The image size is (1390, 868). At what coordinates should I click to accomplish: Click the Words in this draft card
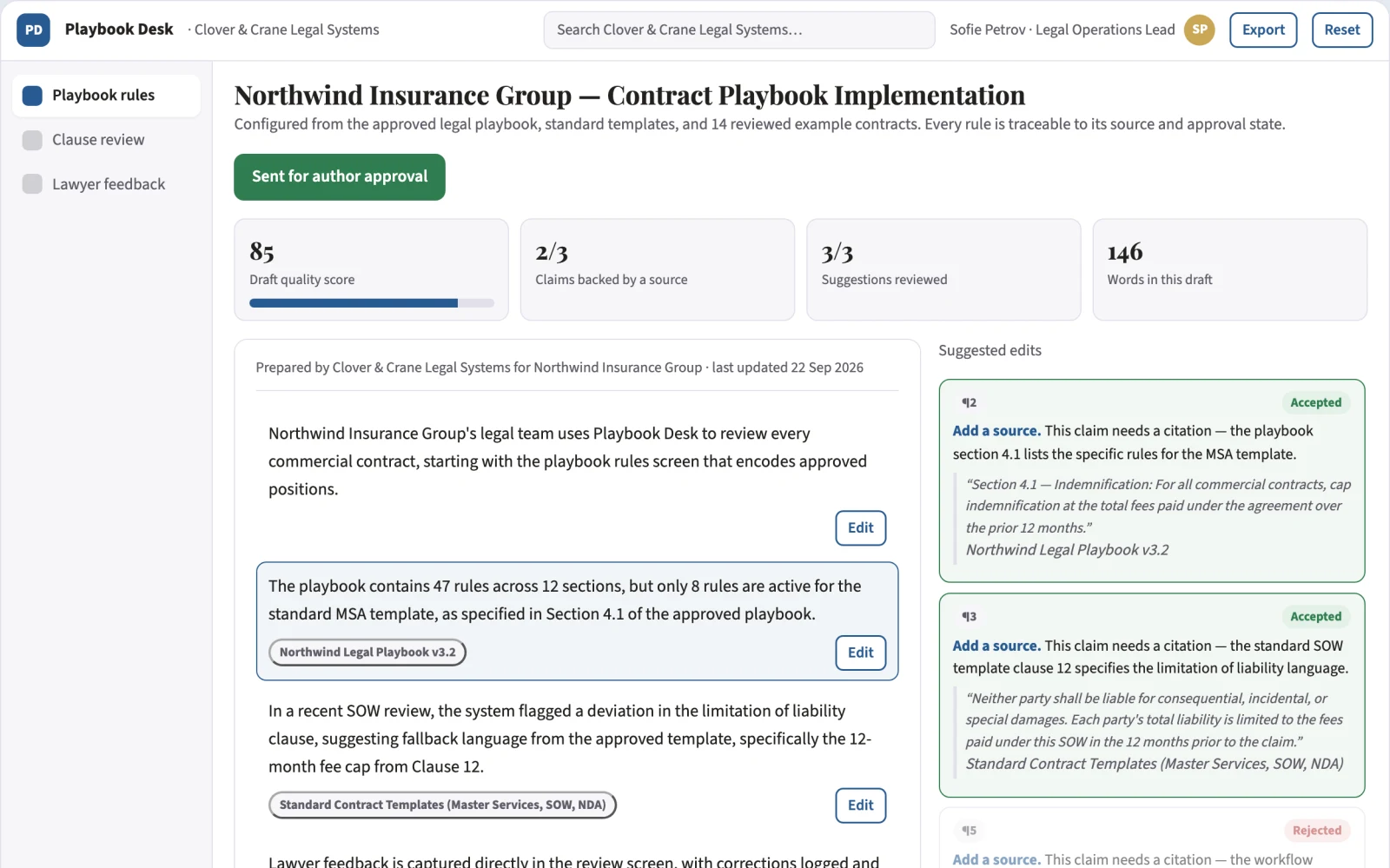pyautogui.click(x=1230, y=269)
